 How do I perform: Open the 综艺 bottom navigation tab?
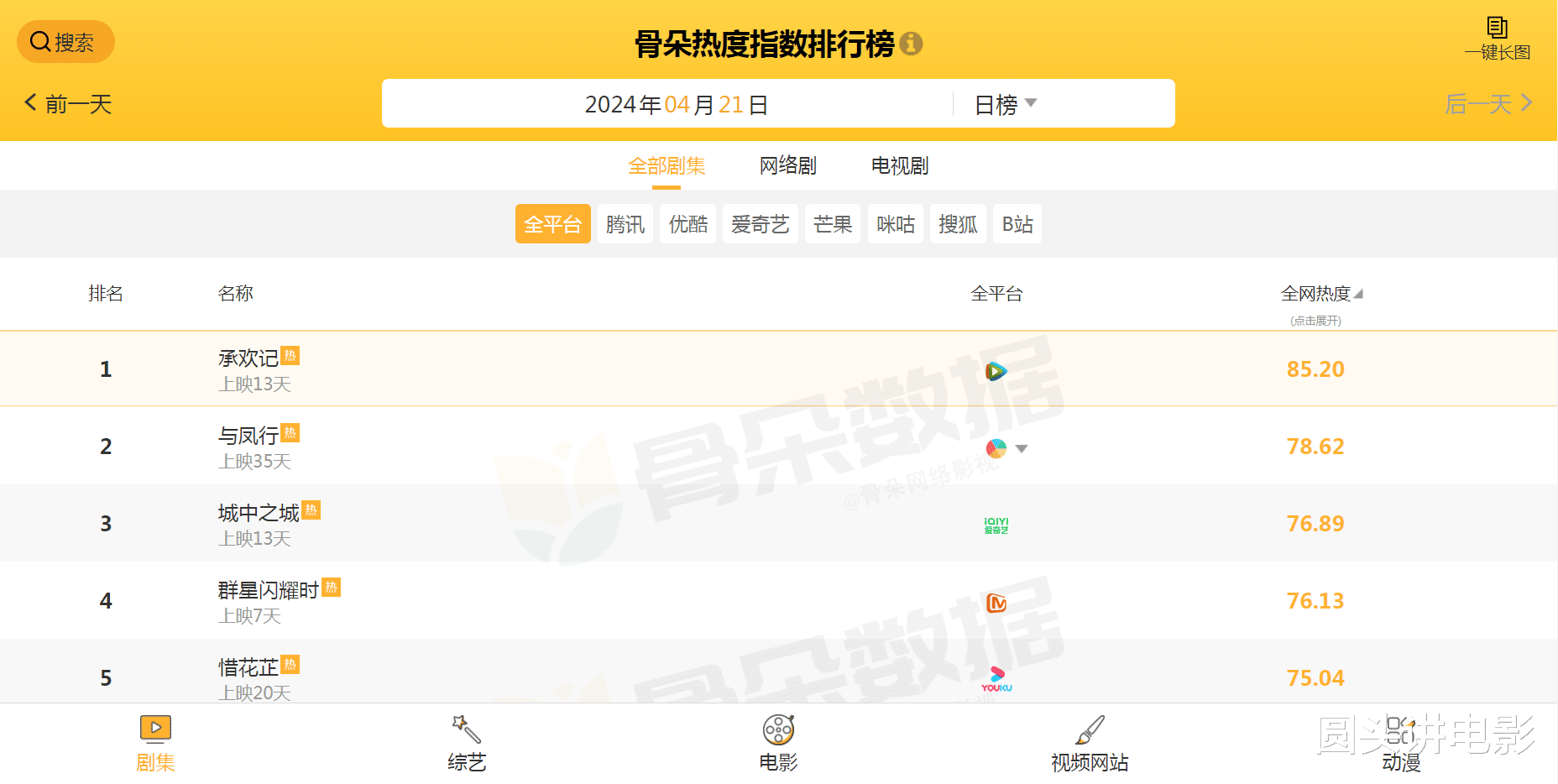click(x=467, y=744)
